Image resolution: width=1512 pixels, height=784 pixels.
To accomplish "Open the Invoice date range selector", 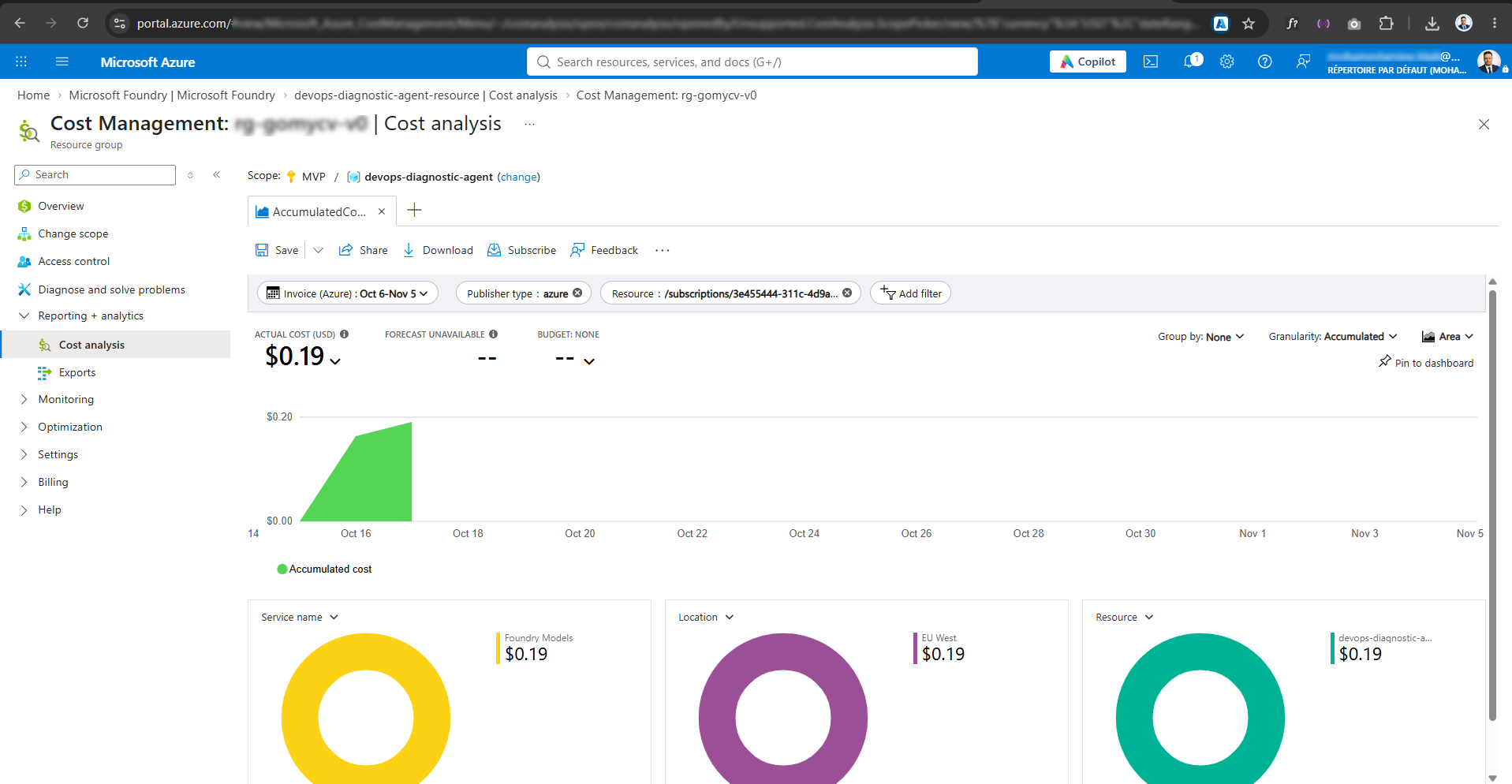I will 348,293.
